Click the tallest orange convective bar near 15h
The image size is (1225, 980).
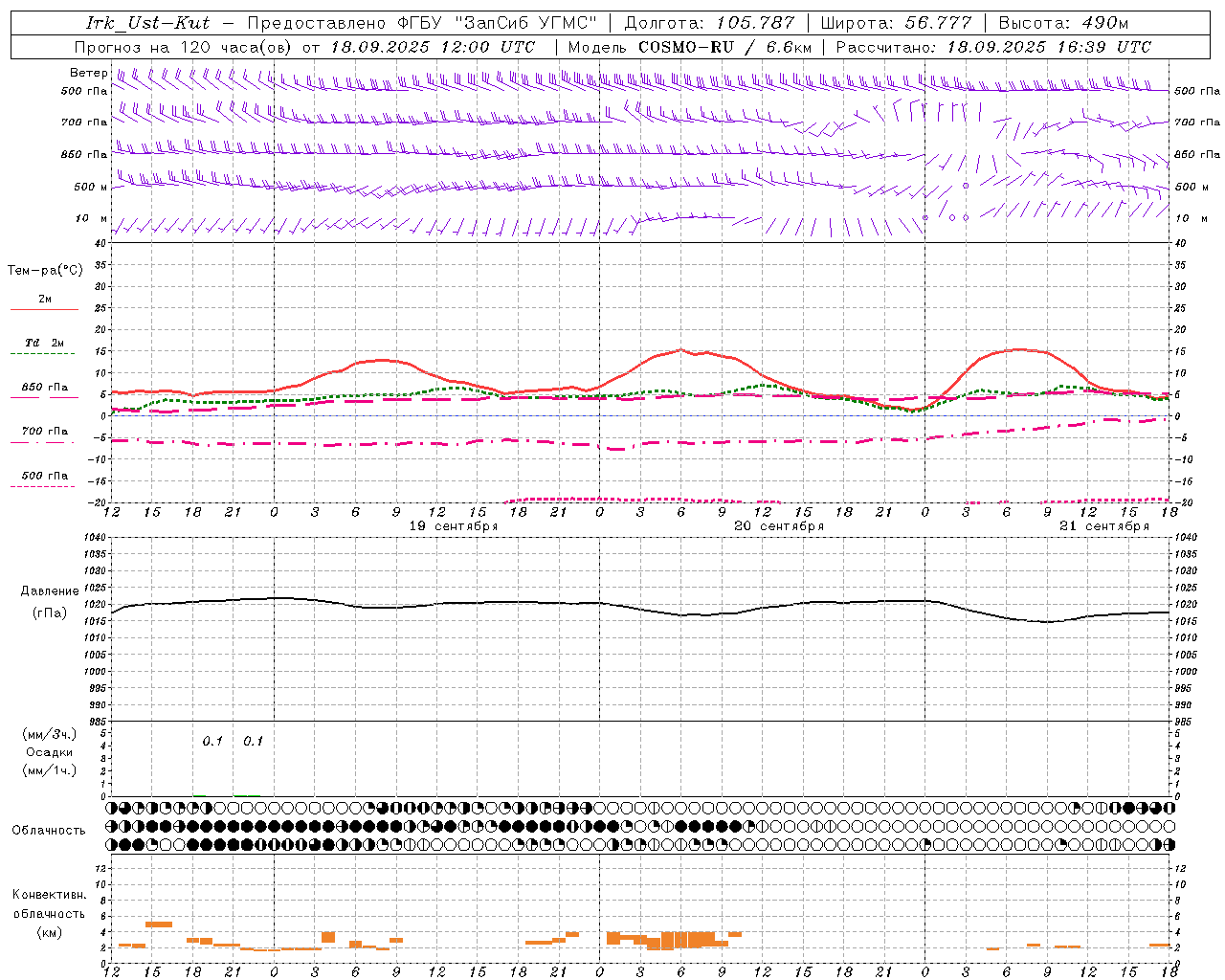pos(158,924)
